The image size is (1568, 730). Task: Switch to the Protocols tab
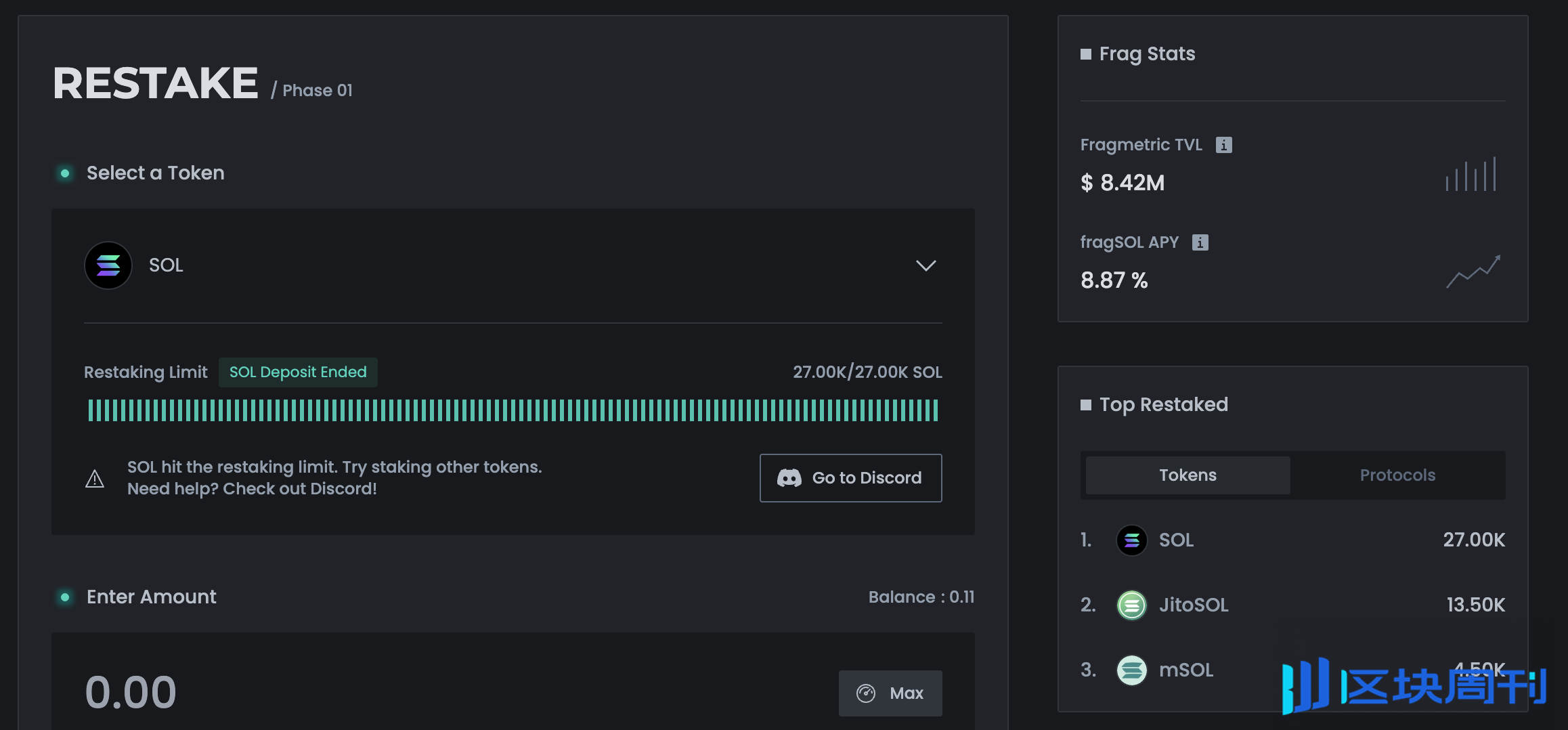pos(1397,475)
